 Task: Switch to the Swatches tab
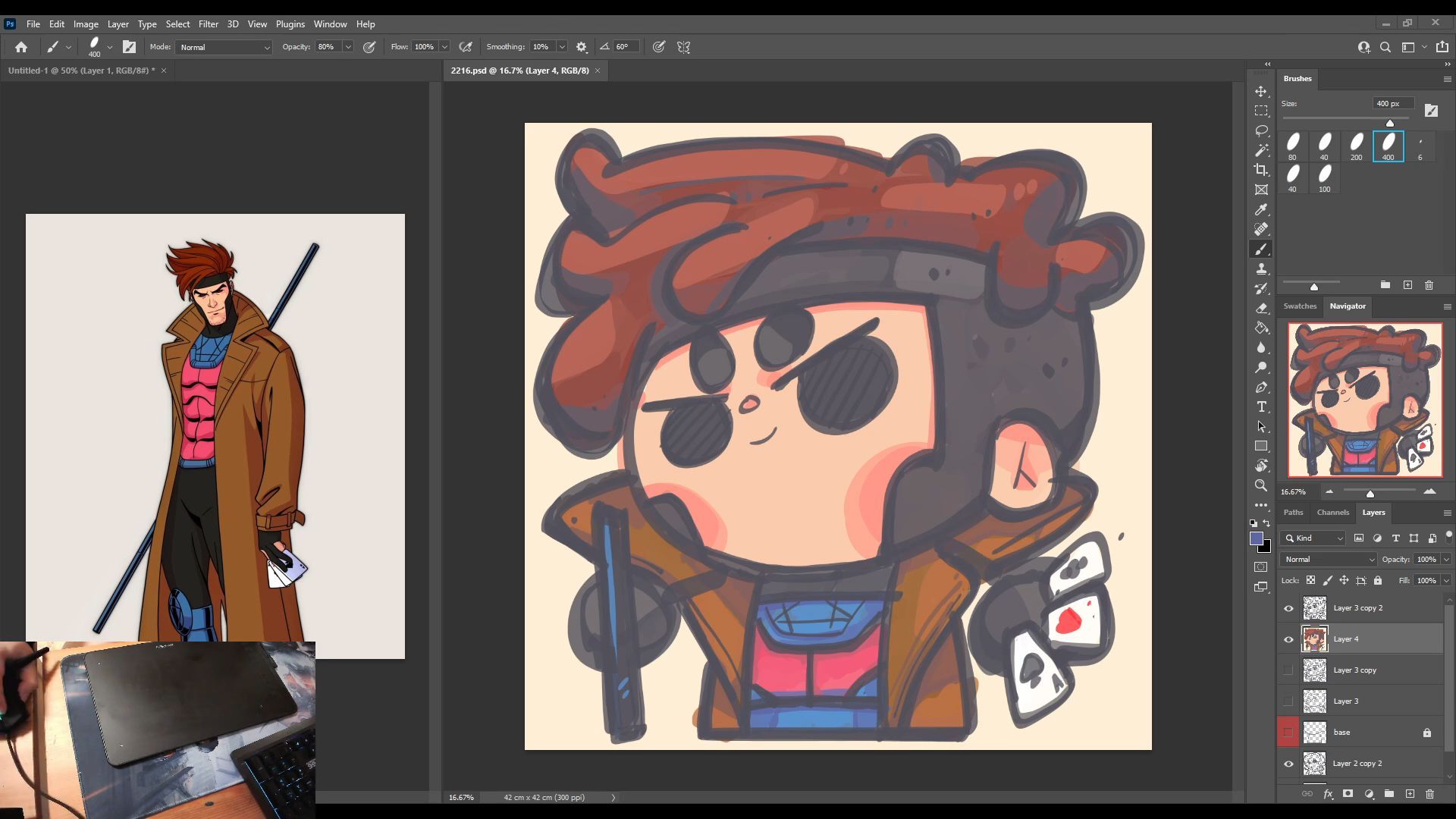(x=1299, y=306)
